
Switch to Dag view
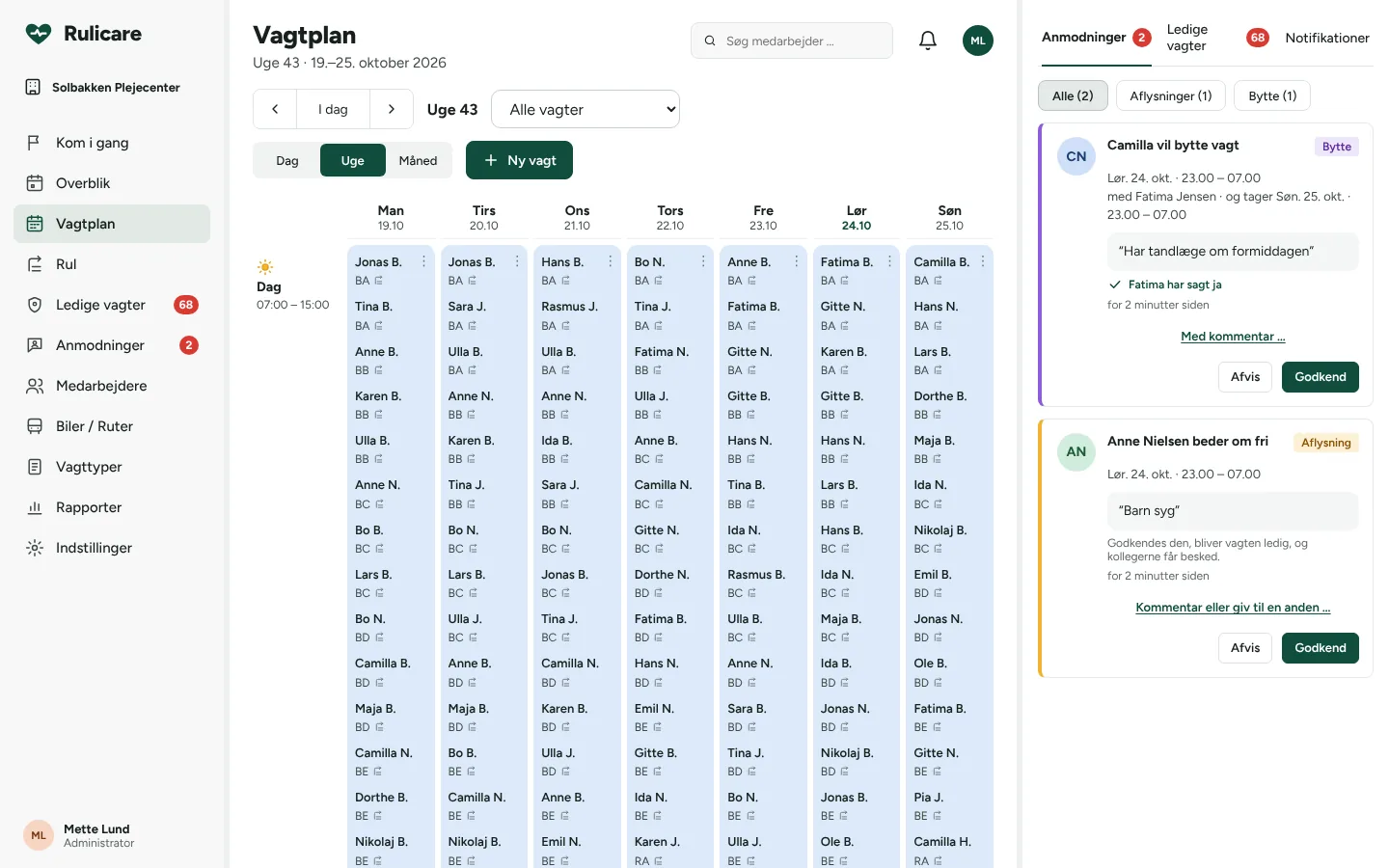coord(287,160)
